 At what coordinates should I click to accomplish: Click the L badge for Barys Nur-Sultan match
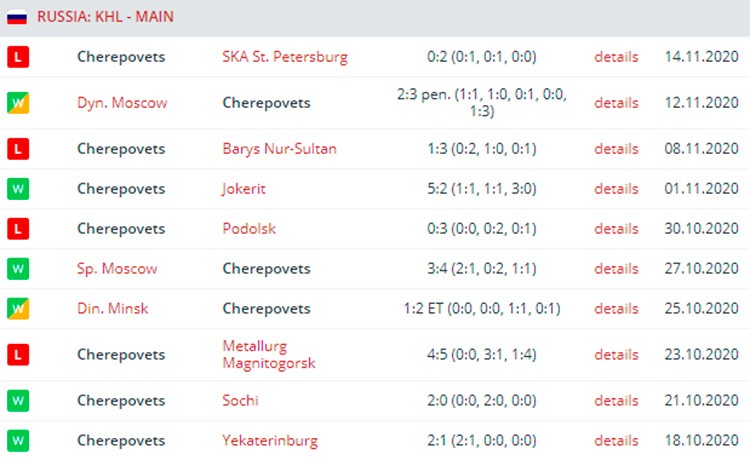[x=18, y=149]
